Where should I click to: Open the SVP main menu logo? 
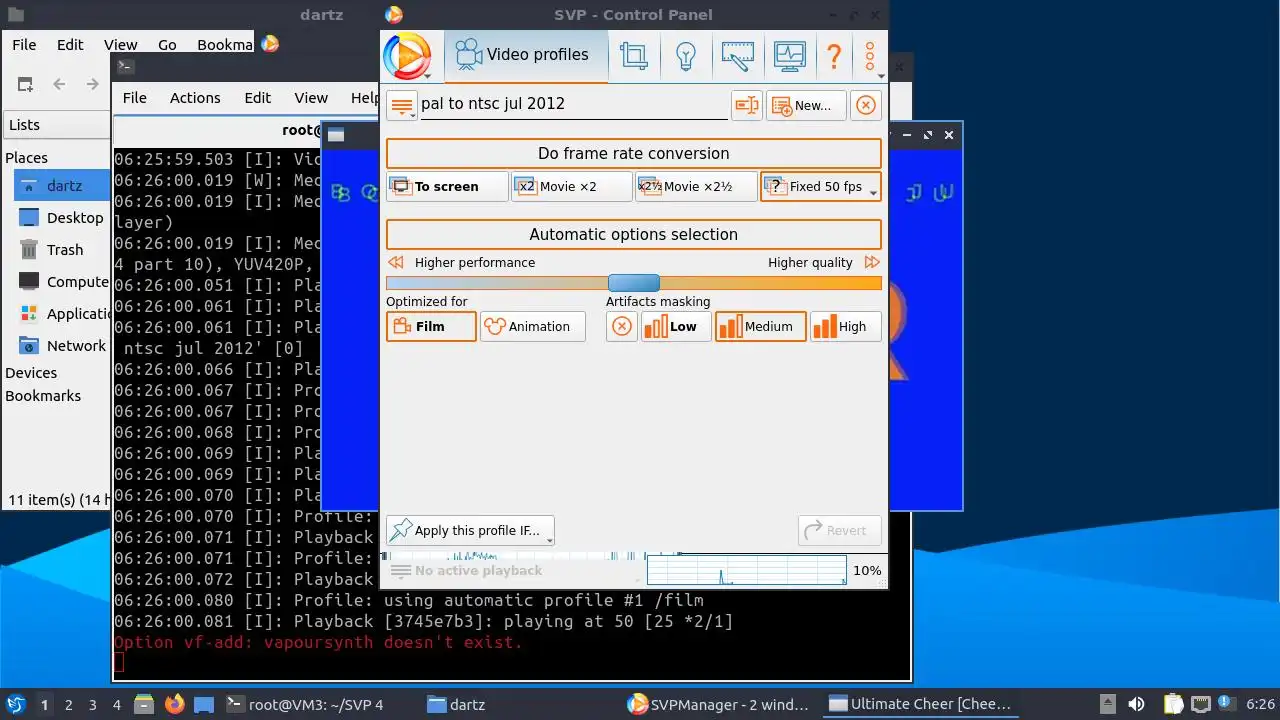coord(407,56)
